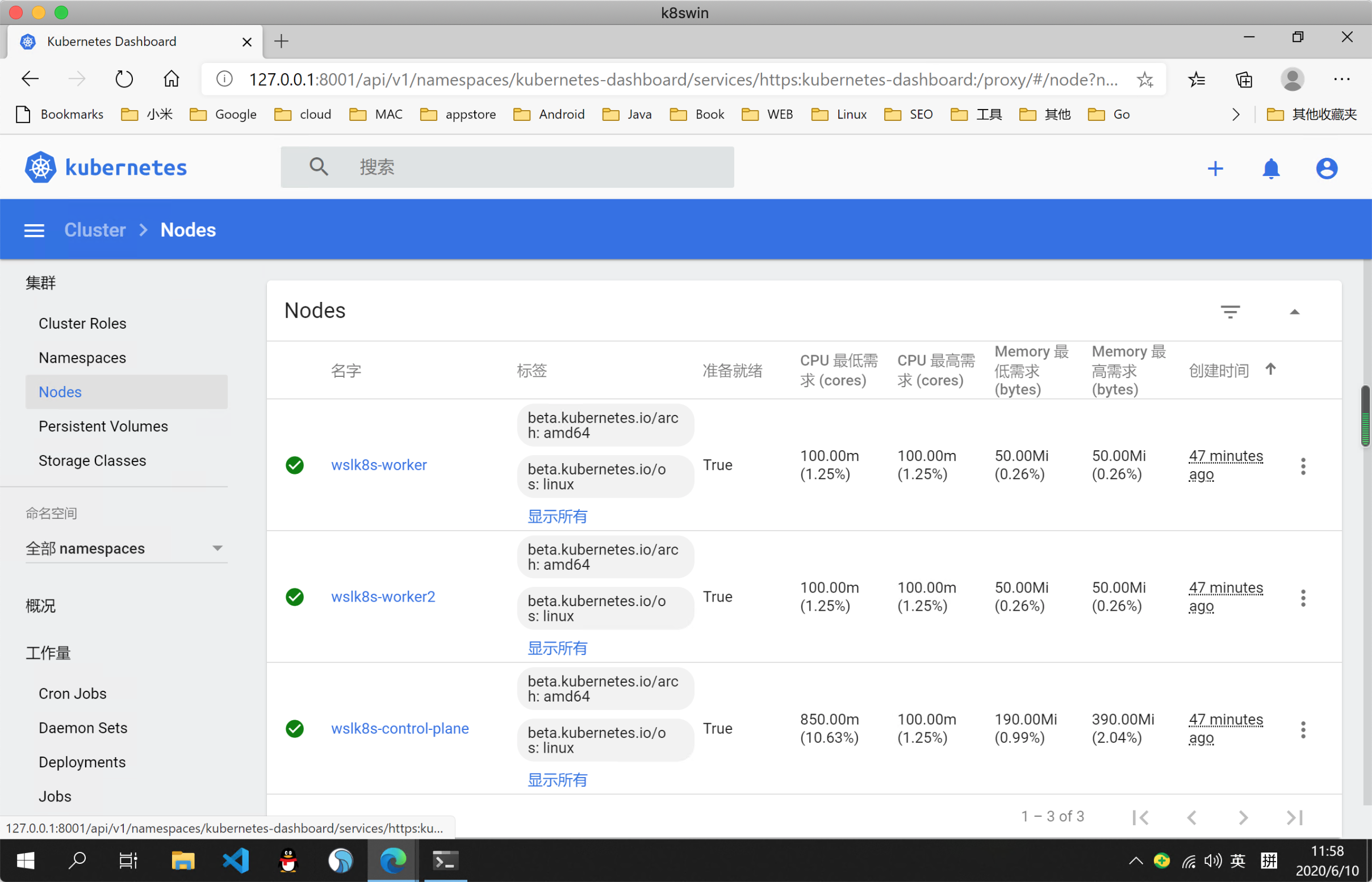Viewport: 1372px width, 882px height.
Task: Open actions menu for wslk8s-worker2
Action: click(x=1303, y=597)
